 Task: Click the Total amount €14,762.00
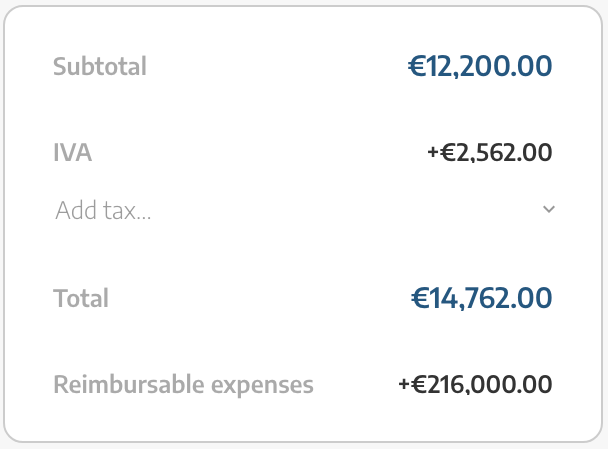(x=481, y=298)
